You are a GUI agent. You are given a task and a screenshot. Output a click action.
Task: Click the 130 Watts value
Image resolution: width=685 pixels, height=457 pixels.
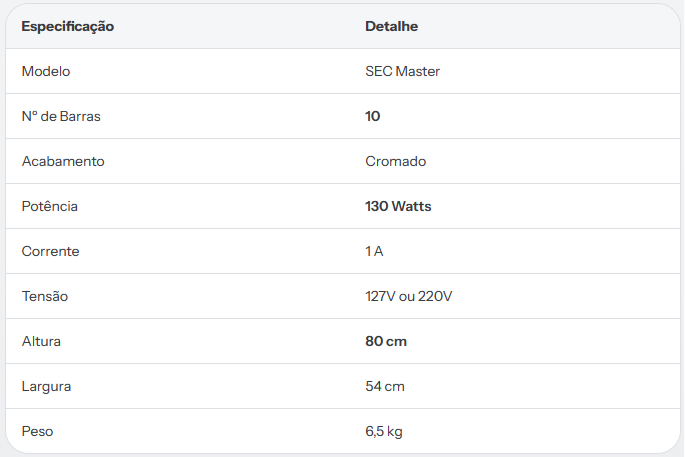(x=398, y=206)
